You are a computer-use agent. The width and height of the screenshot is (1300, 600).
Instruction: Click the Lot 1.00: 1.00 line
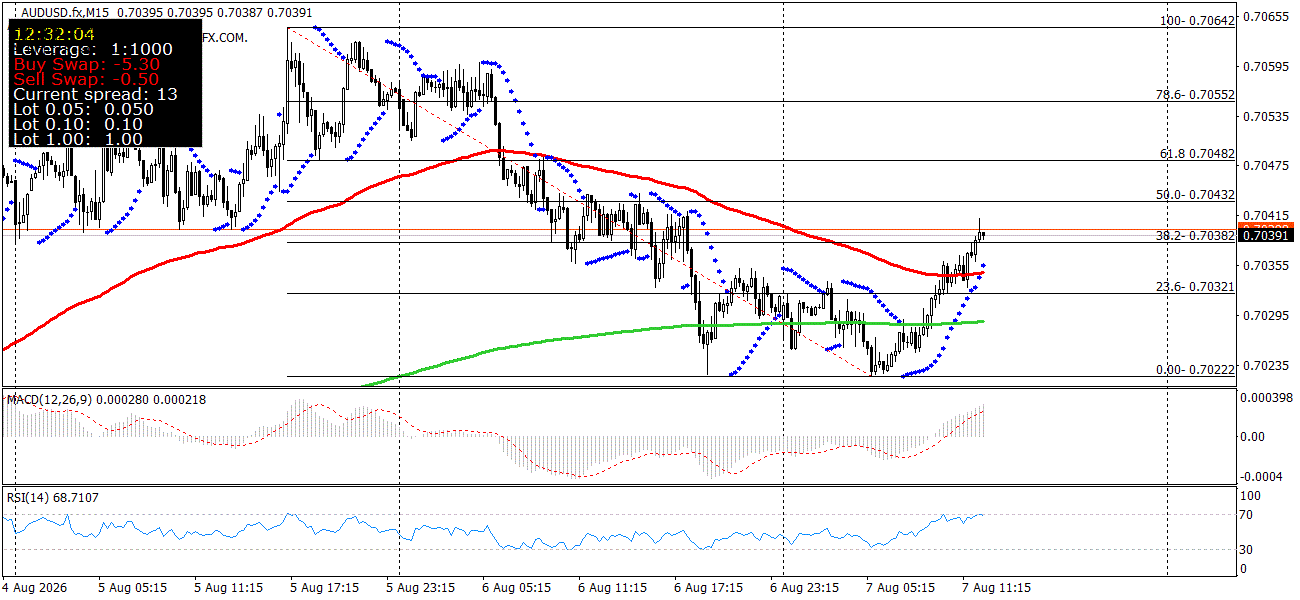click(77, 139)
